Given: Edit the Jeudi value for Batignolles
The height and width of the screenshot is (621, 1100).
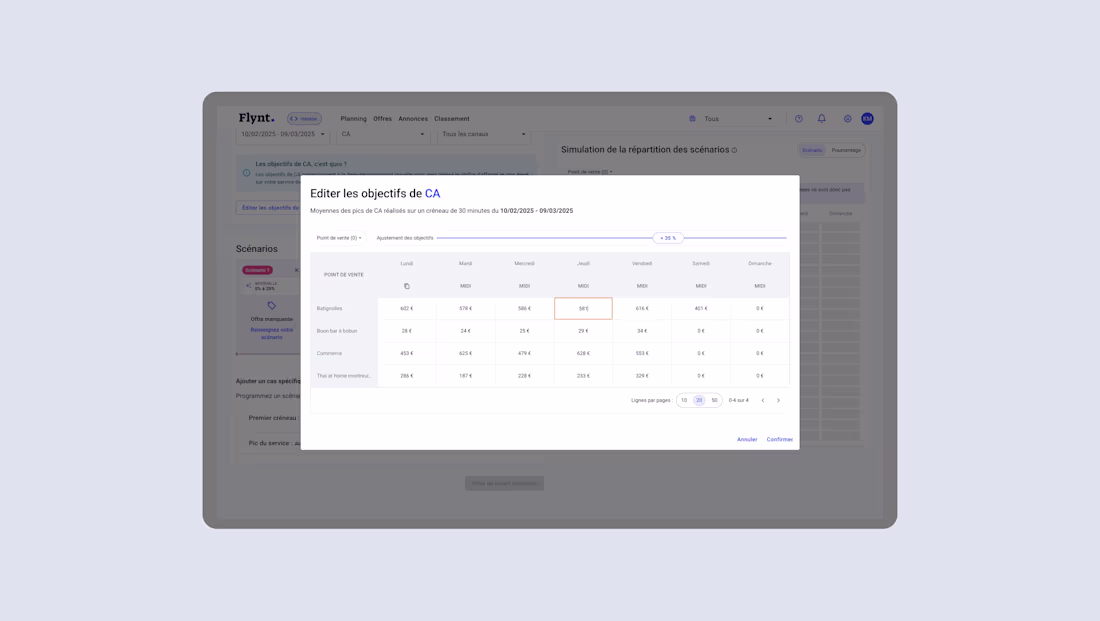Looking at the screenshot, I should coord(584,308).
